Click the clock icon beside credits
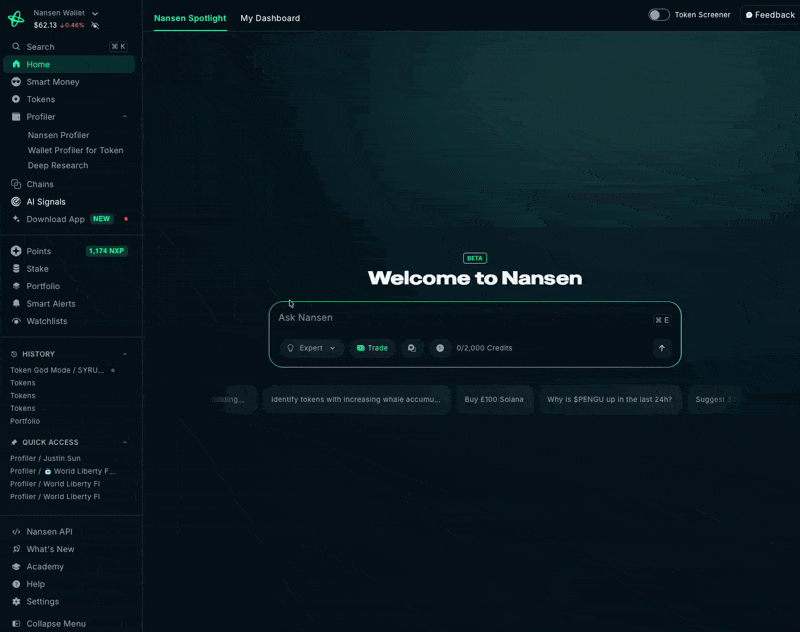Screen dimensions: 800x632 (x=440, y=348)
